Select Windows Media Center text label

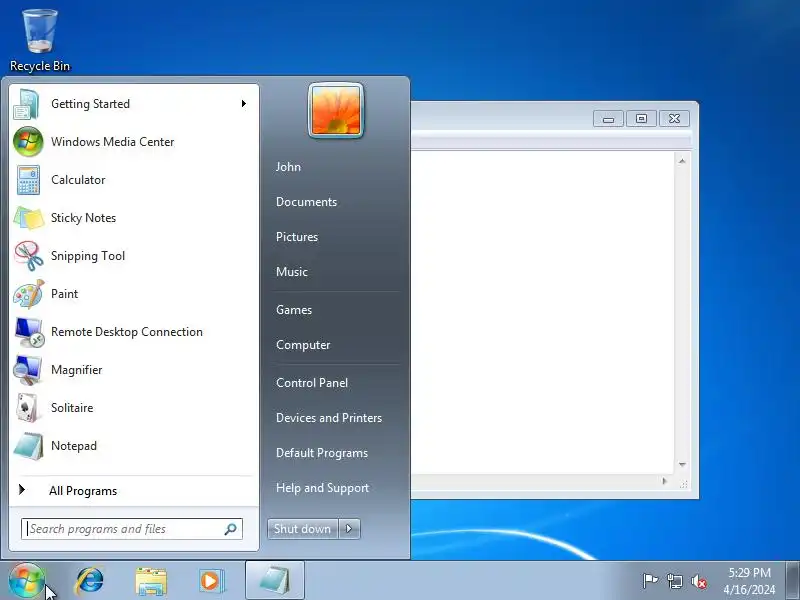[x=113, y=142]
